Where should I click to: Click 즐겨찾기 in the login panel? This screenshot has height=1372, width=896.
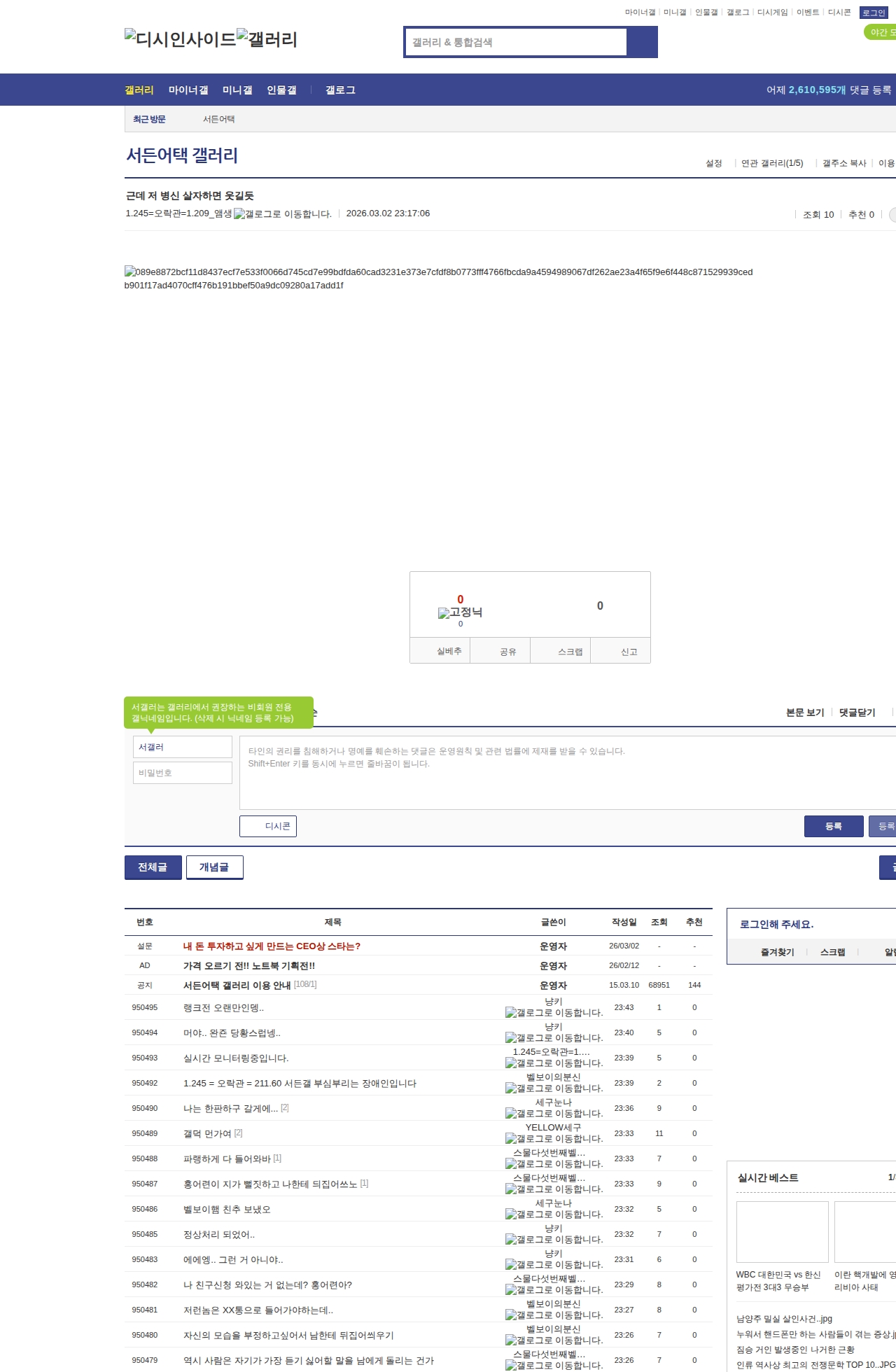click(x=778, y=952)
